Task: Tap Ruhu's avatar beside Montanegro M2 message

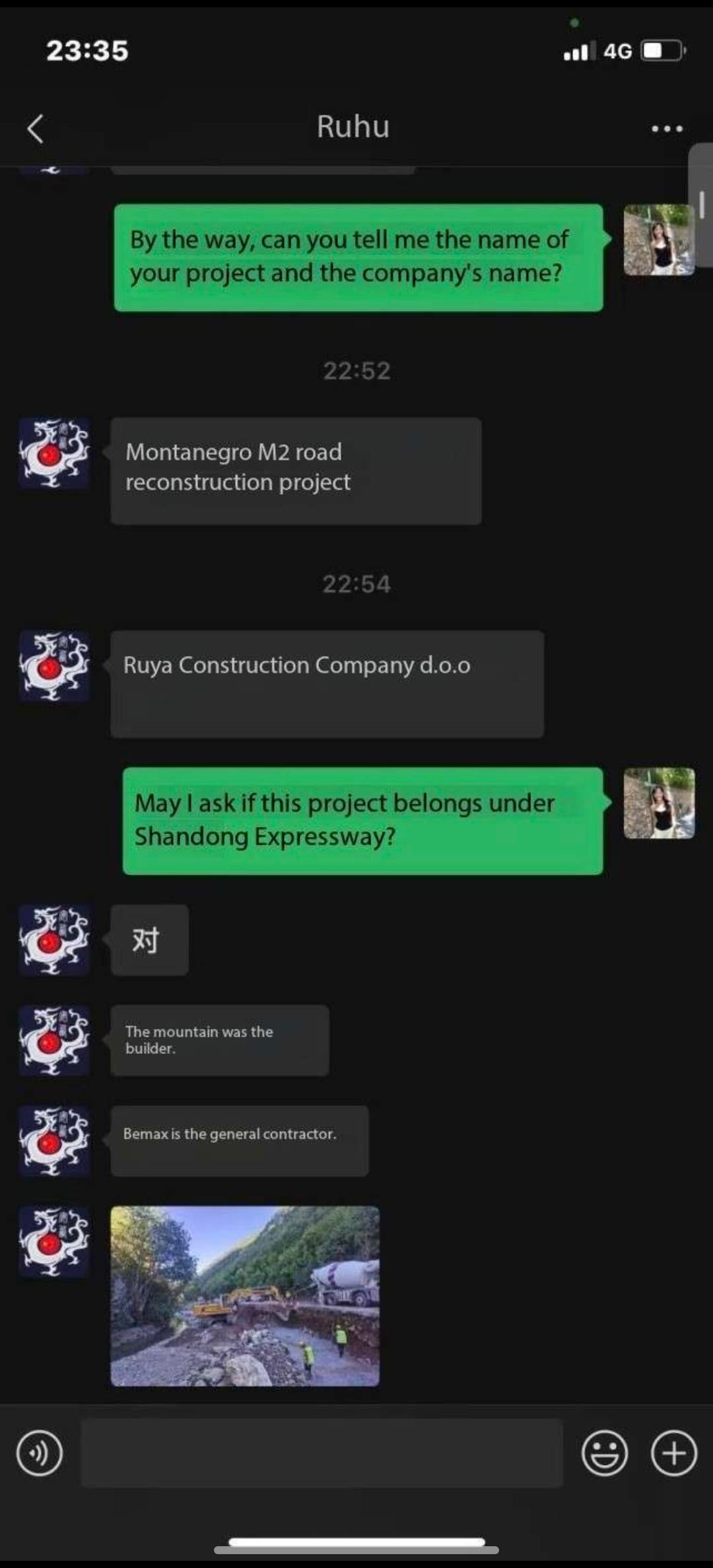Action: click(x=54, y=453)
